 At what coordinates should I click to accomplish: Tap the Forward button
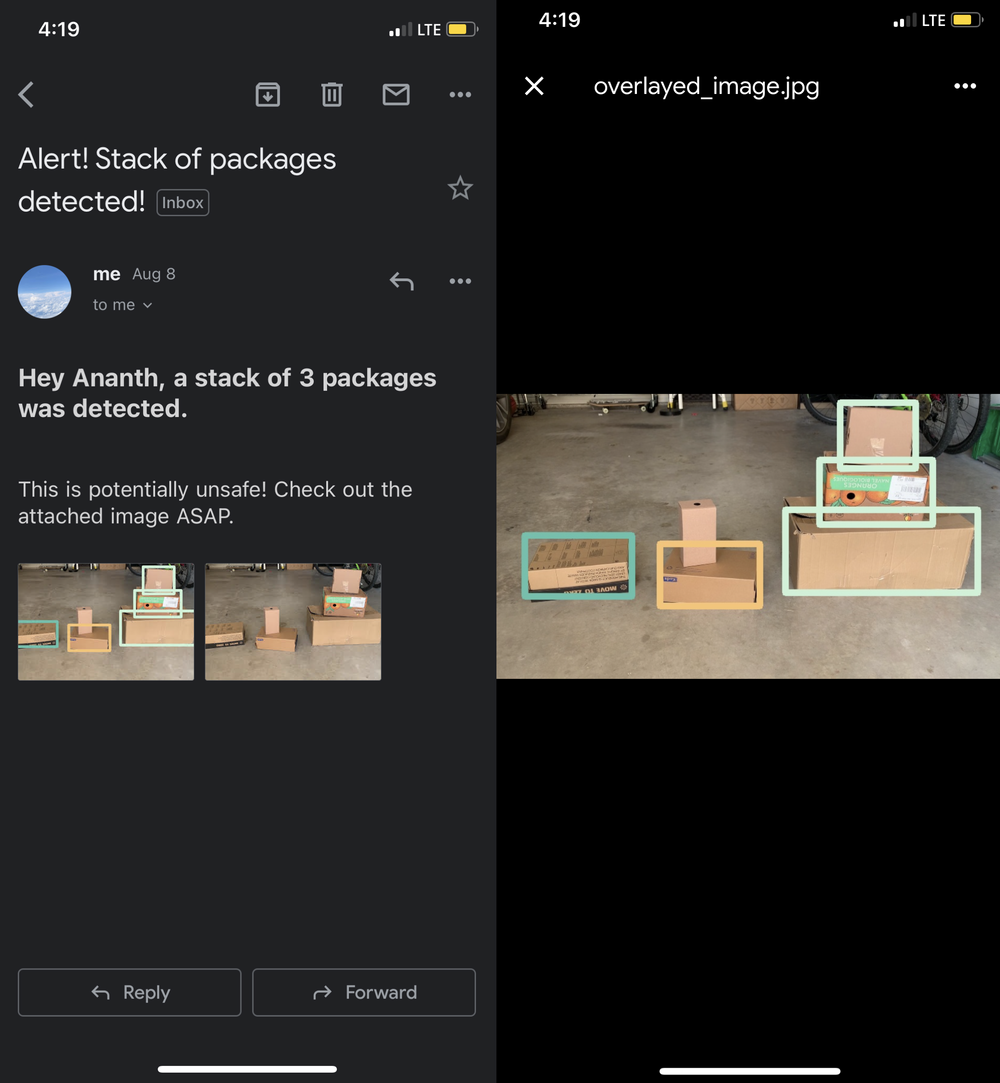point(363,992)
